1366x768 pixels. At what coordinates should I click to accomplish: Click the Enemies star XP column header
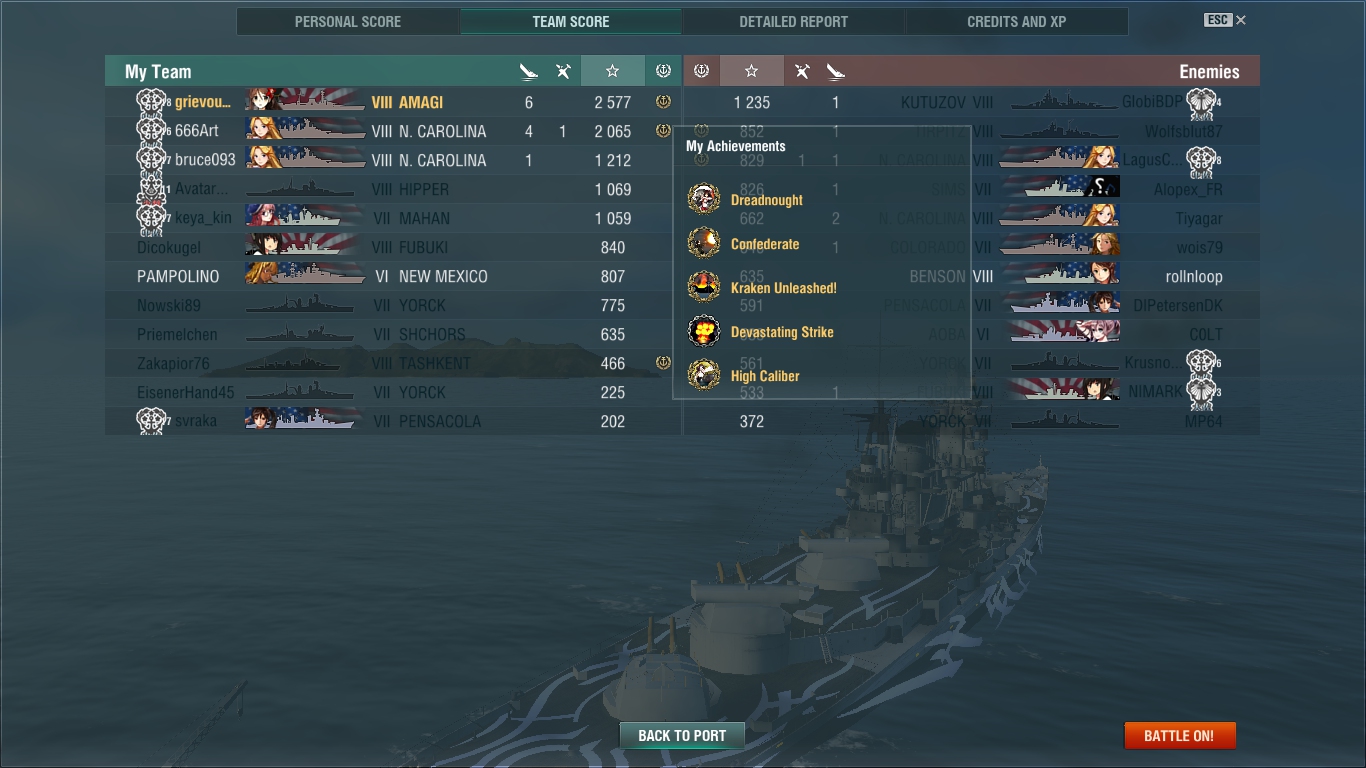point(752,71)
